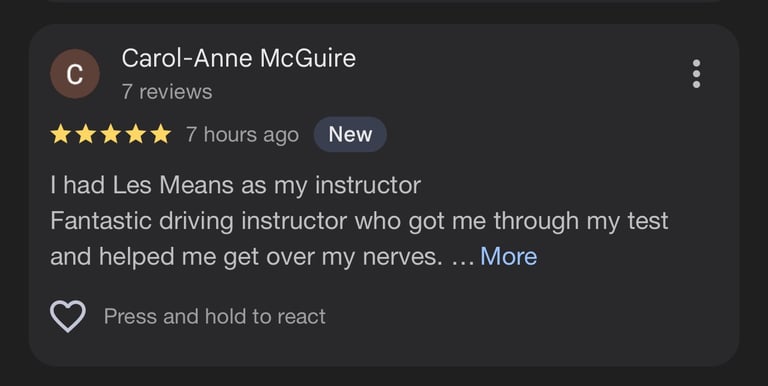The width and height of the screenshot is (768, 386).
Task: Select the line "I had Les Means as my instructor"
Action: point(236,186)
